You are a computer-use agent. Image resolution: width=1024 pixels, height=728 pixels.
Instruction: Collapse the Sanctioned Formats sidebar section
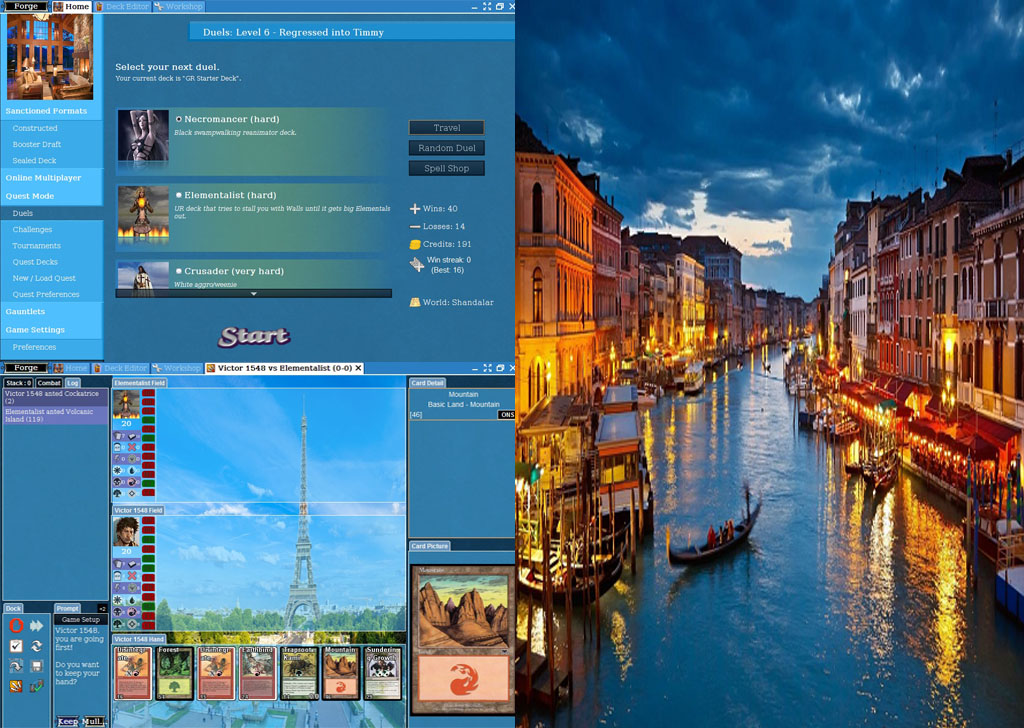[46, 111]
